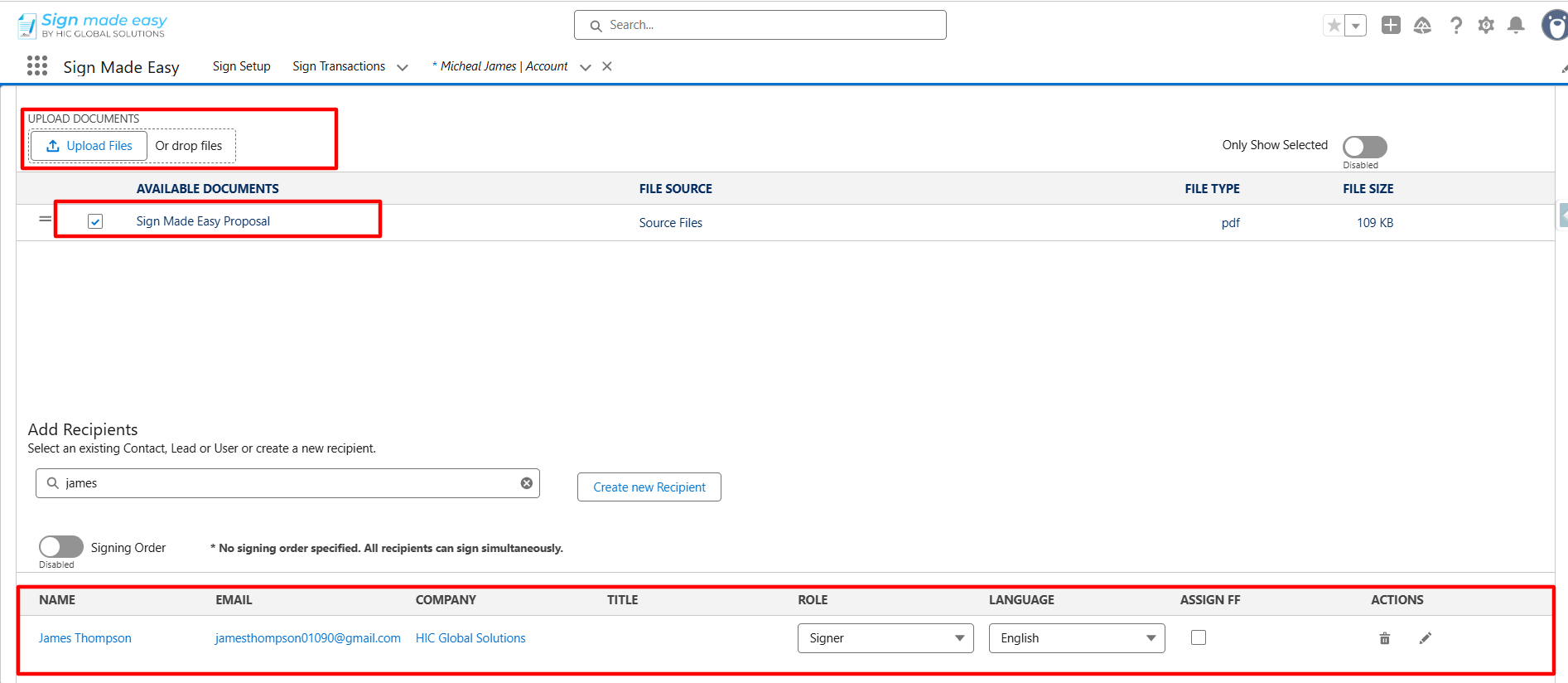Open the App Launcher grid icon
The height and width of the screenshot is (683, 1568).
37,66
